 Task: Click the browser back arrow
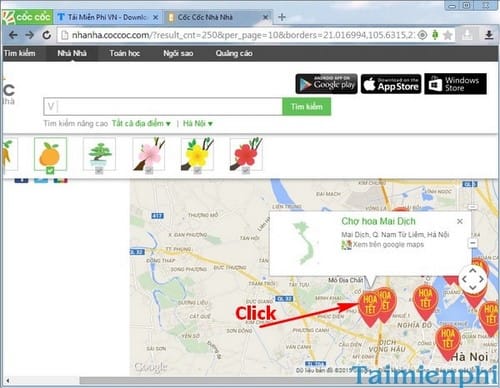[x=13, y=35]
